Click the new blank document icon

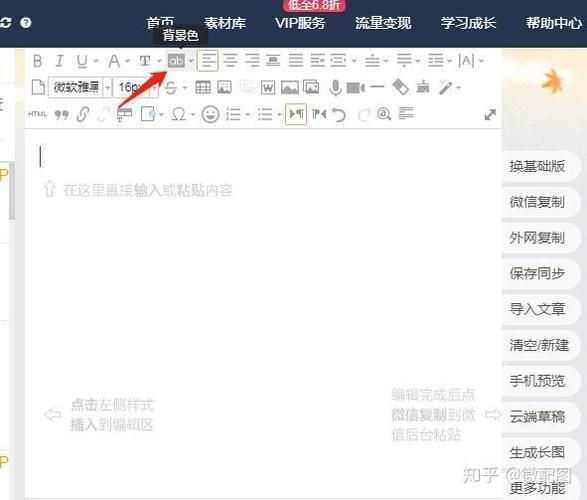38,87
